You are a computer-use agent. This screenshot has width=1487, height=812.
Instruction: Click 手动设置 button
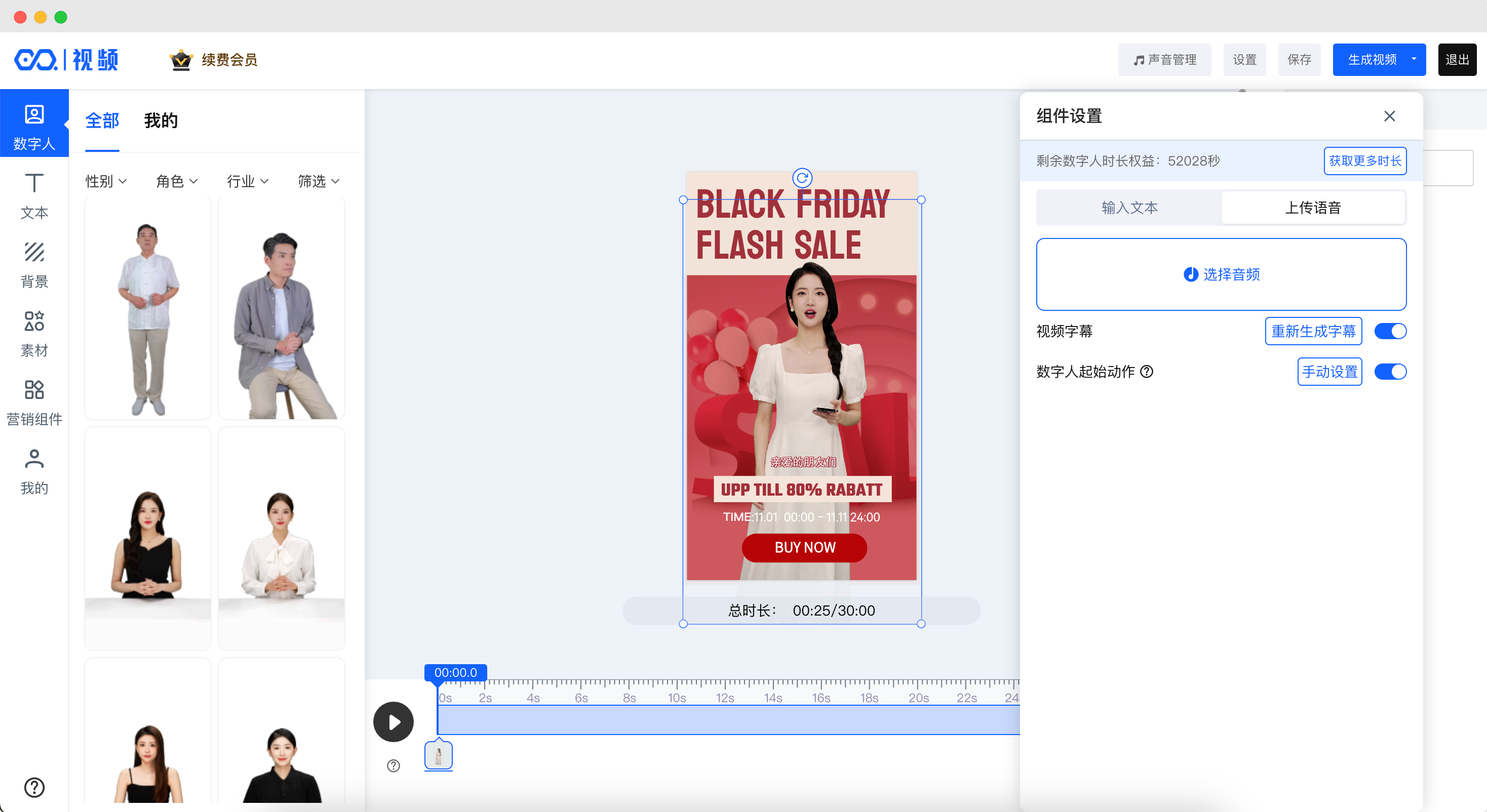coord(1329,371)
